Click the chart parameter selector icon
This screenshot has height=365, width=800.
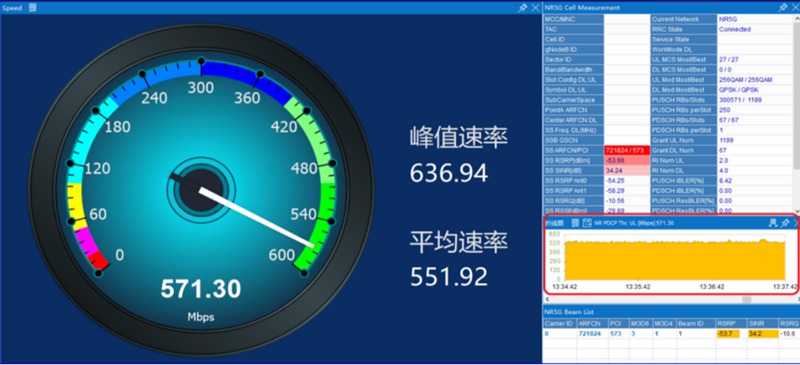coord(587,223)
